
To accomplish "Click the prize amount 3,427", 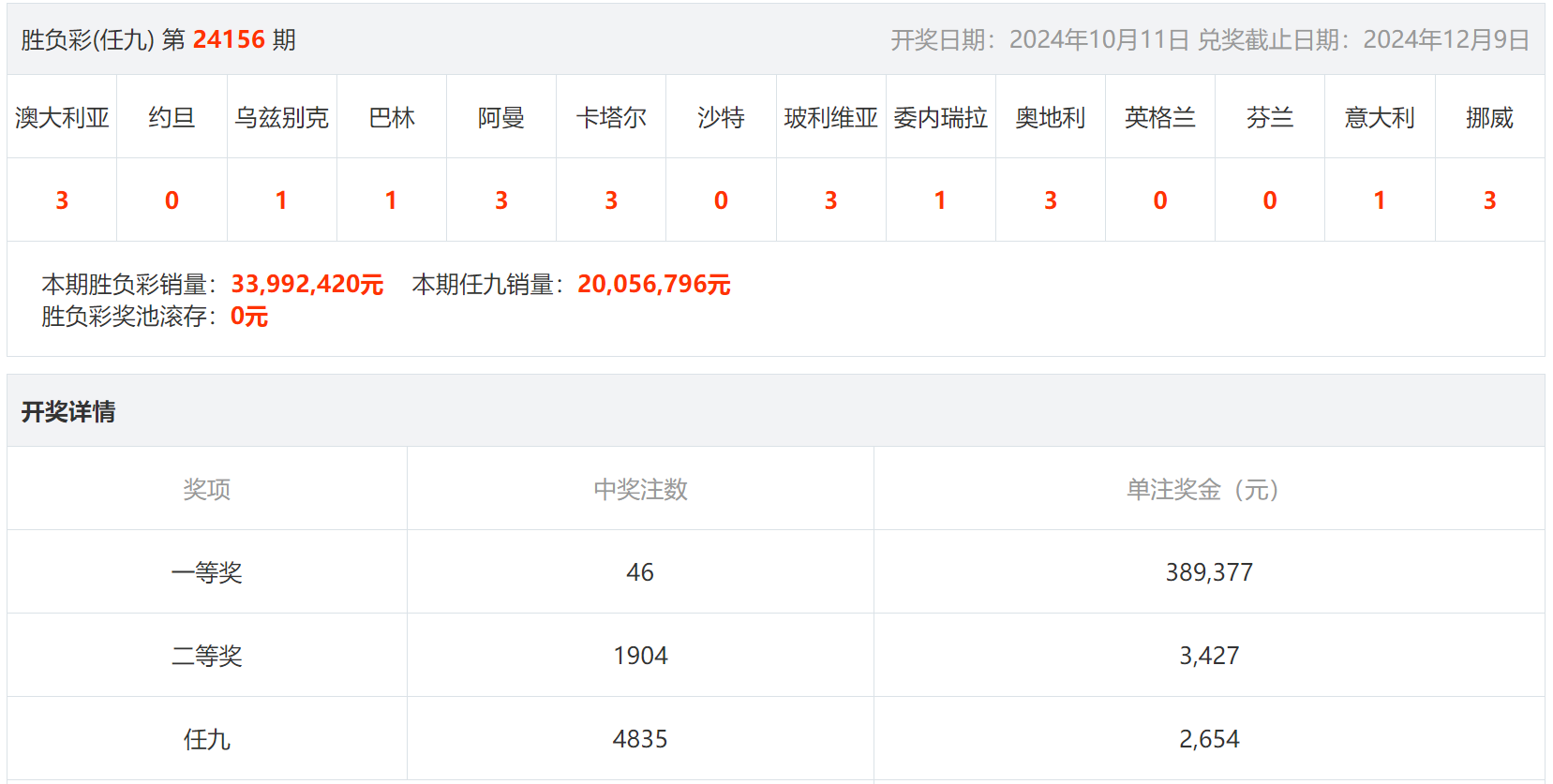I will tap(1209, 656).
